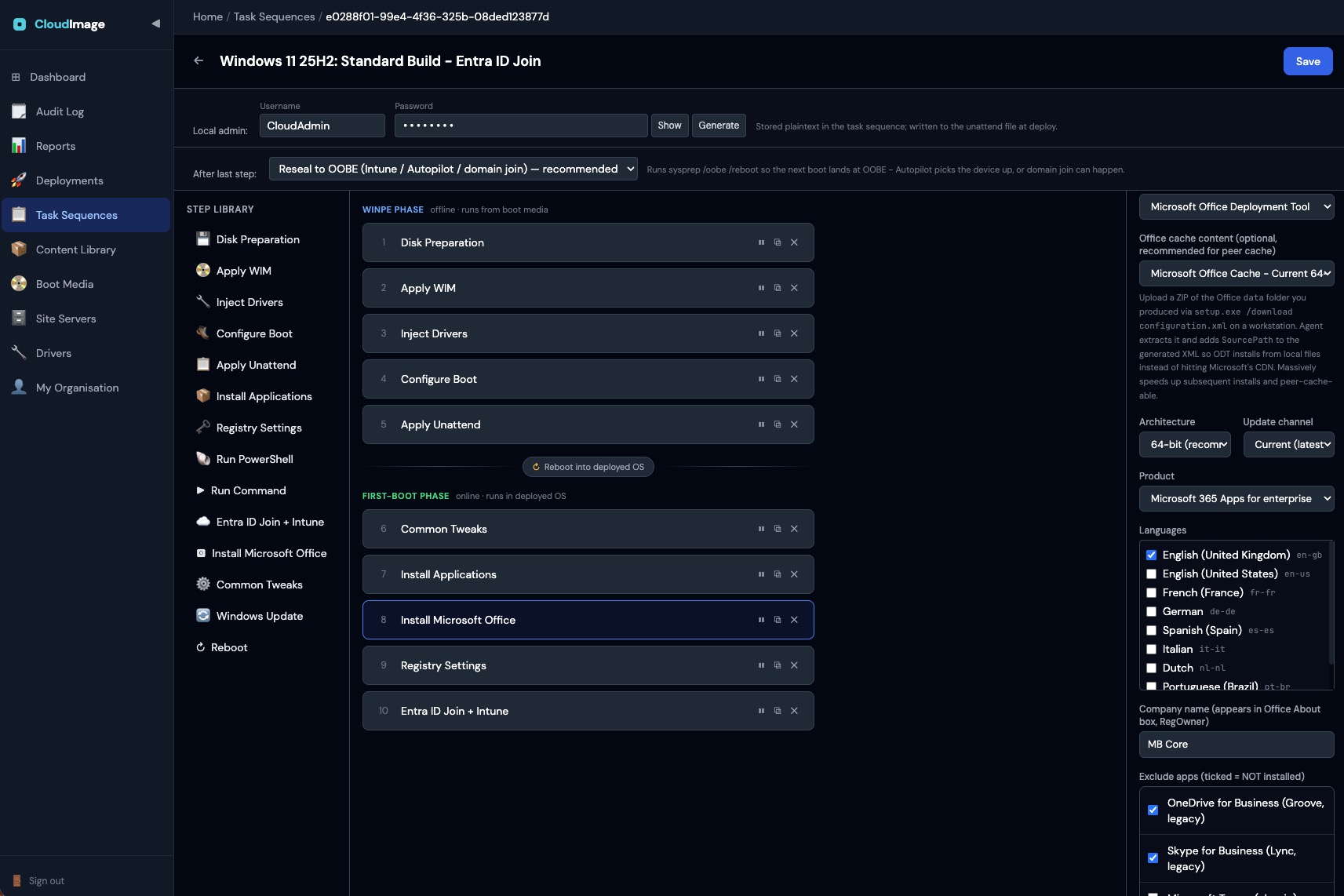Pause the Registry Settings step

[761, 665]
